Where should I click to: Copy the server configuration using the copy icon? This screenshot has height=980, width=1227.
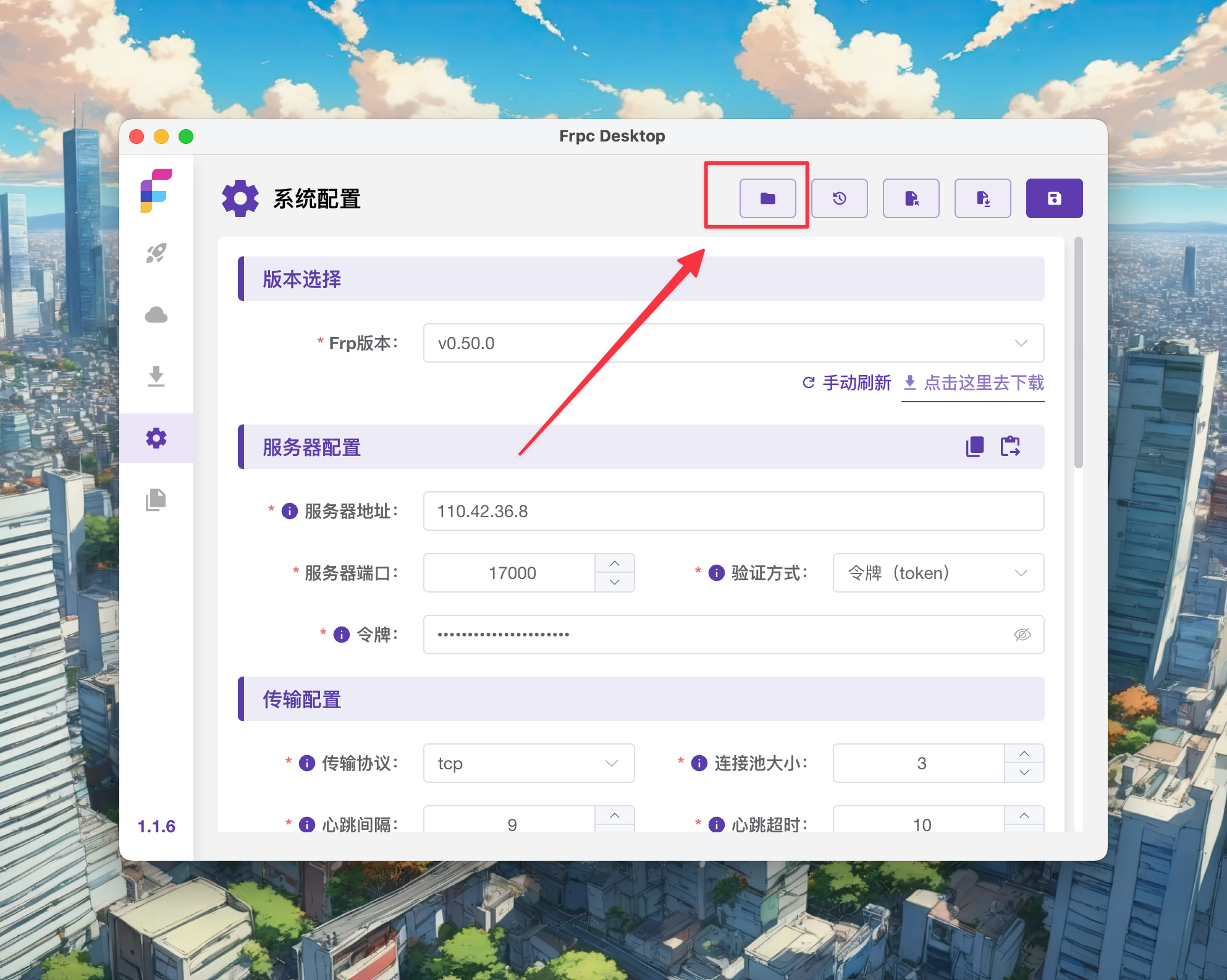(975, 447)
